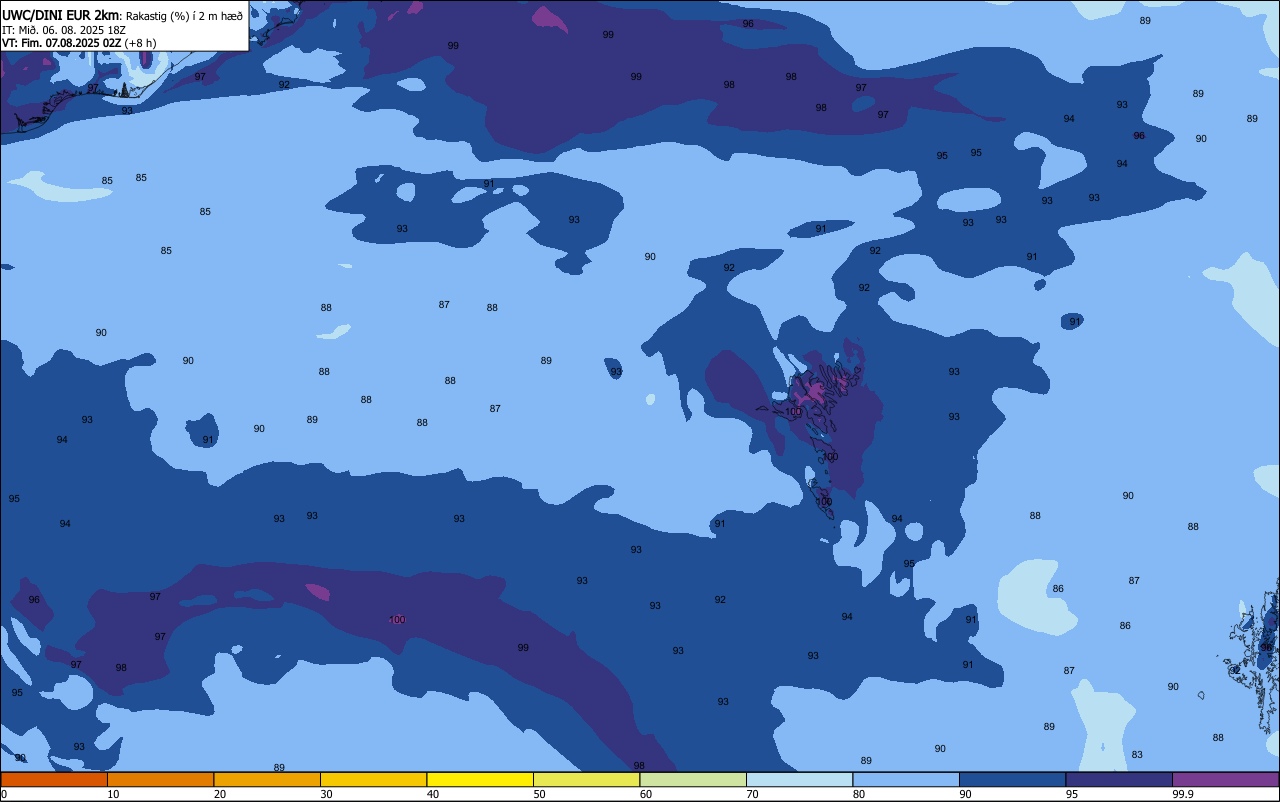This screenshot has width=1280, height=802.
Task: Click the bright yellow 40–50 legend swatch
Action: [x=480, y=779]
